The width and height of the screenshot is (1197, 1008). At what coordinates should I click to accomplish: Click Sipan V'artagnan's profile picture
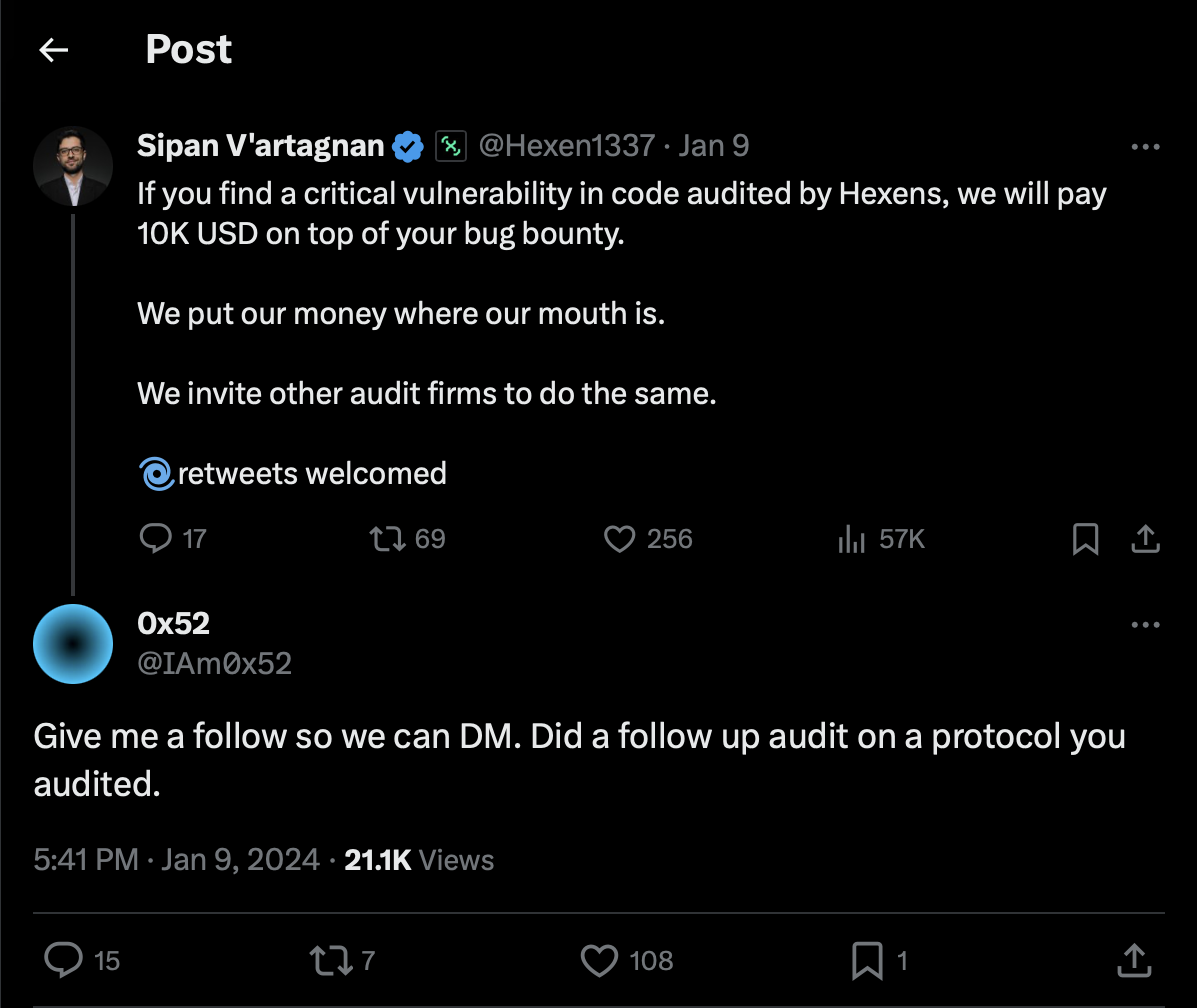coord(73,165)
